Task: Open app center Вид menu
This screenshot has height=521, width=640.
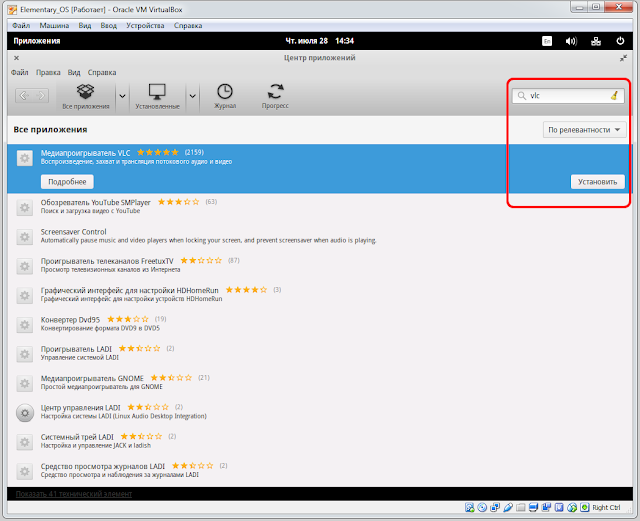Action: (x=74, y=72)
